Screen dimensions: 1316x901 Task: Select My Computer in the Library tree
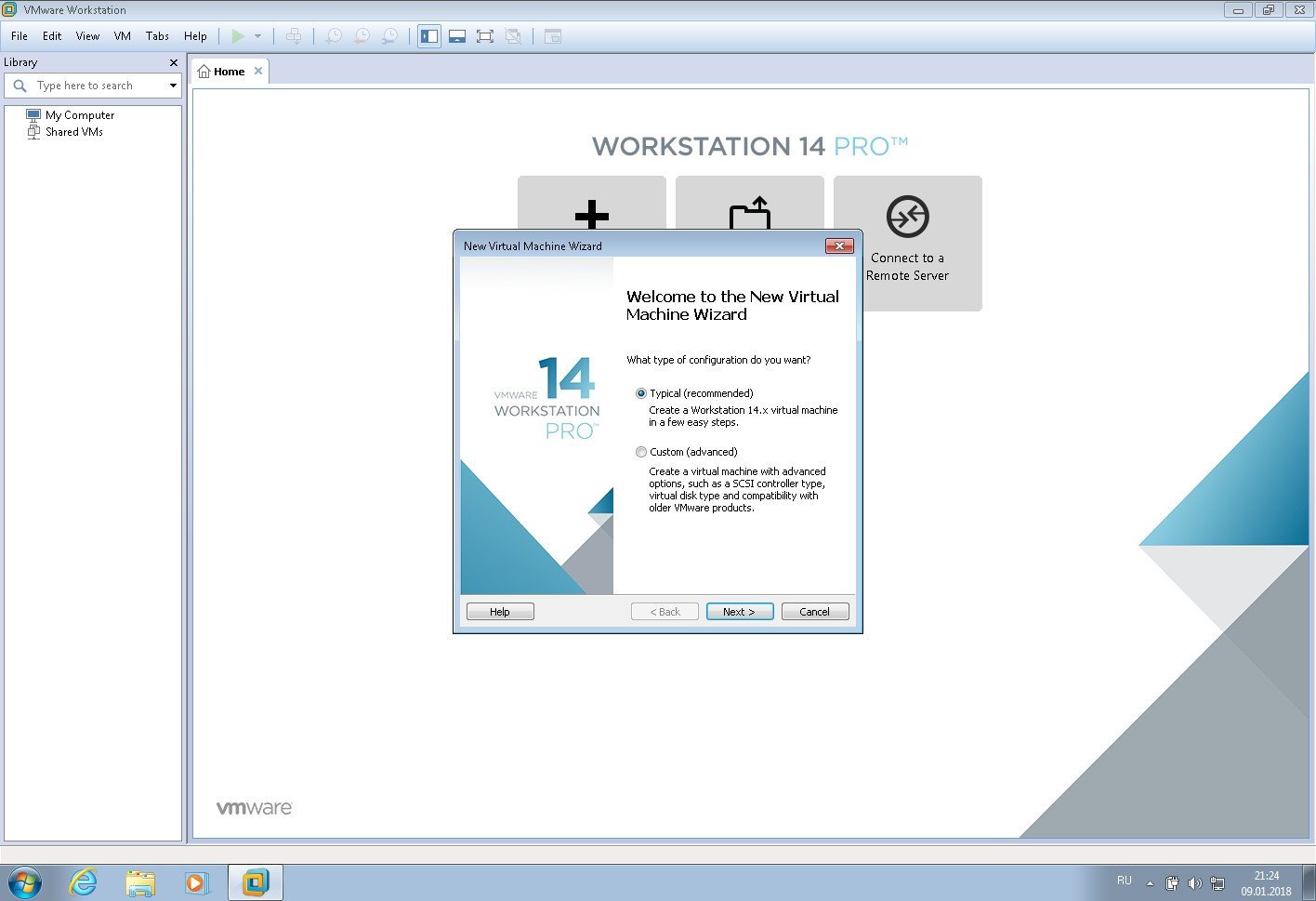[80, 115]
